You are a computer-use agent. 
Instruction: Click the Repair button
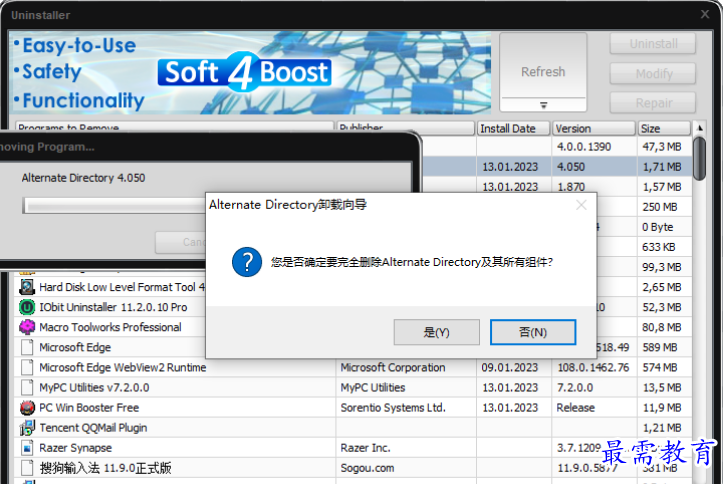click(653, 102)
